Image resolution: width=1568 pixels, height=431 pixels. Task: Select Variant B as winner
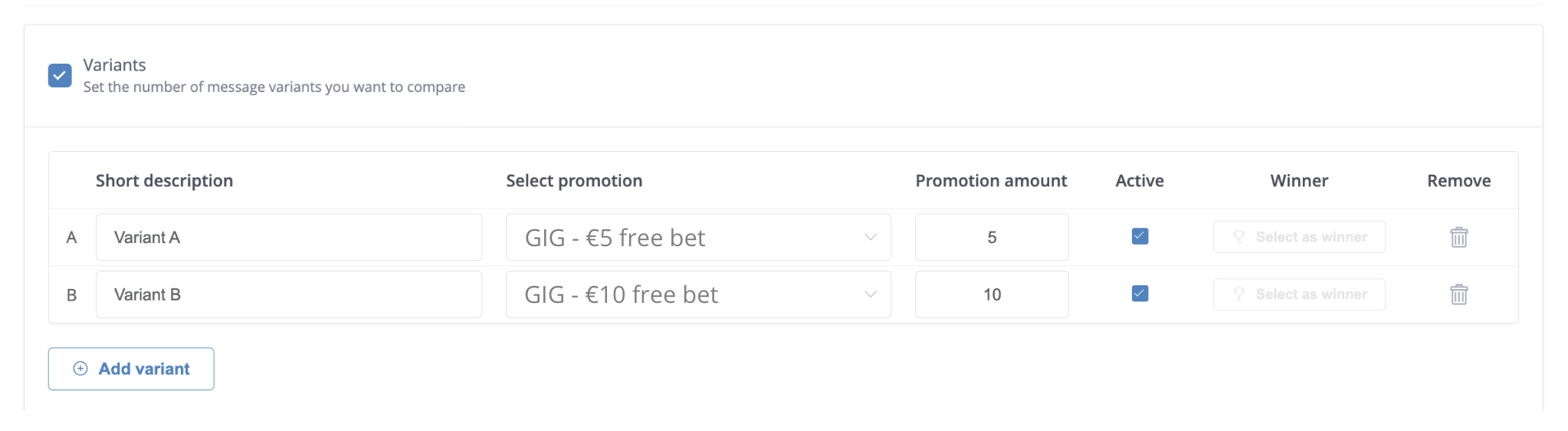1299,294
